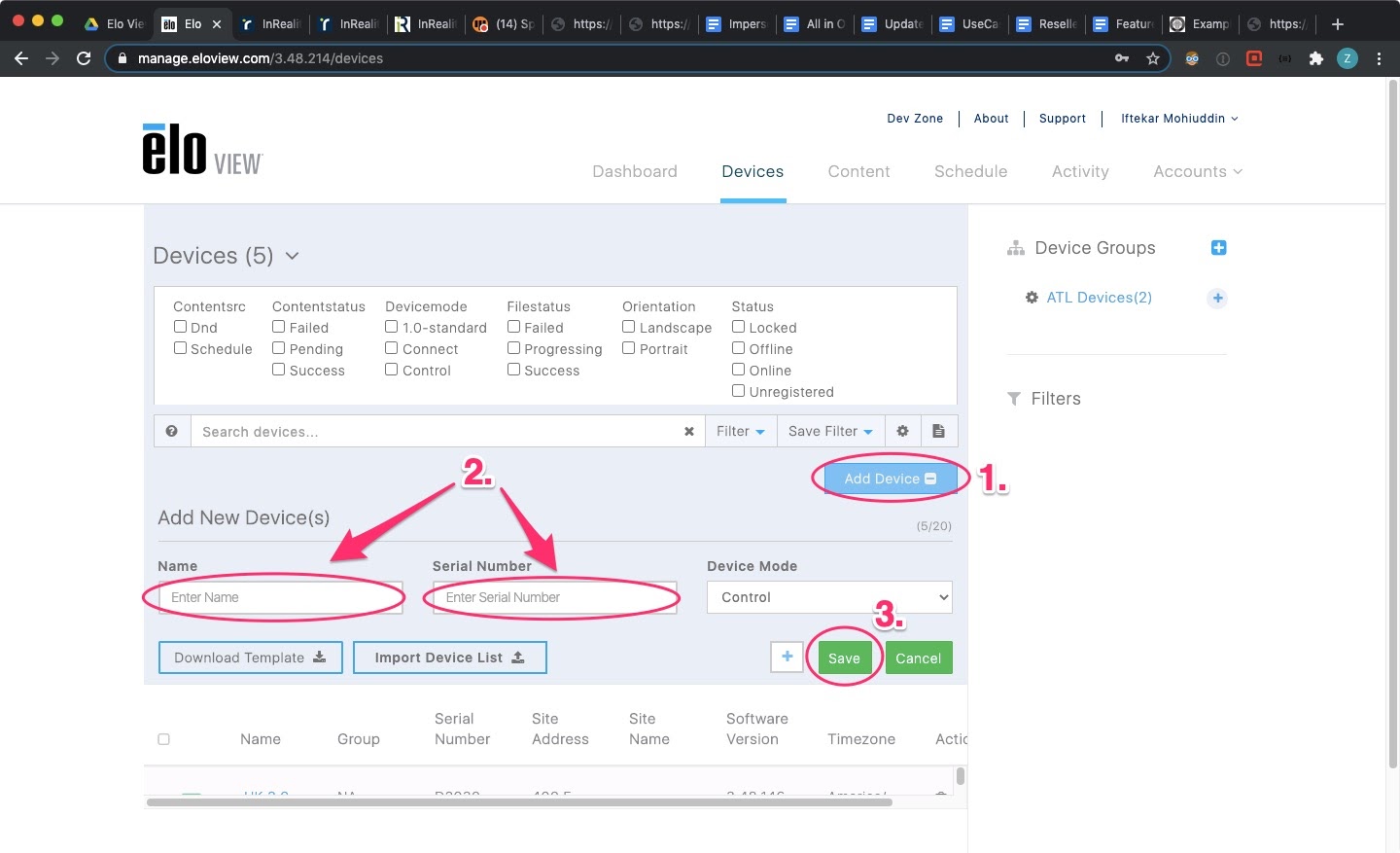The image size is (1400, 853).
Task: Expand the Save Filter dropdown
Action: tap(830, 431)
